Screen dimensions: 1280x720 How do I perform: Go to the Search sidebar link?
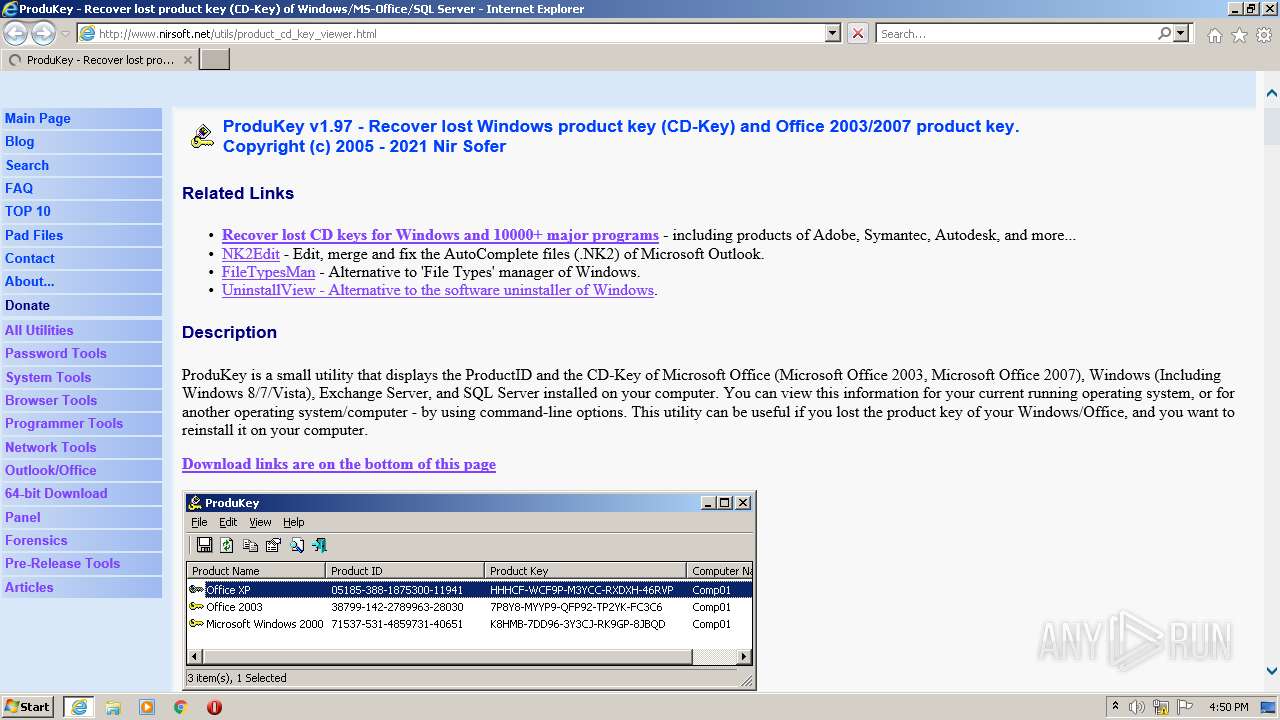(81, 165)
